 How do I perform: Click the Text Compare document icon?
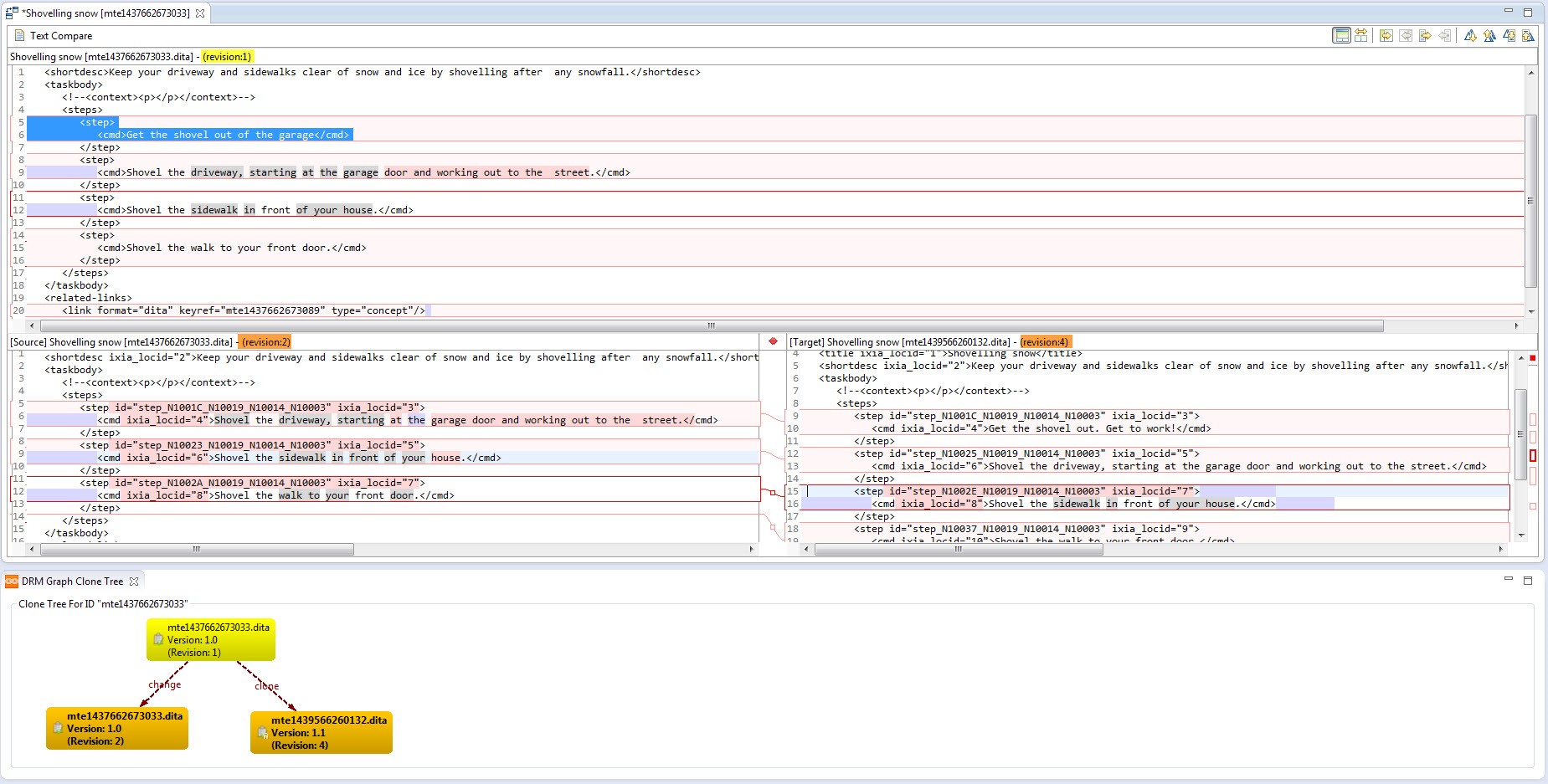coord(19,35)
